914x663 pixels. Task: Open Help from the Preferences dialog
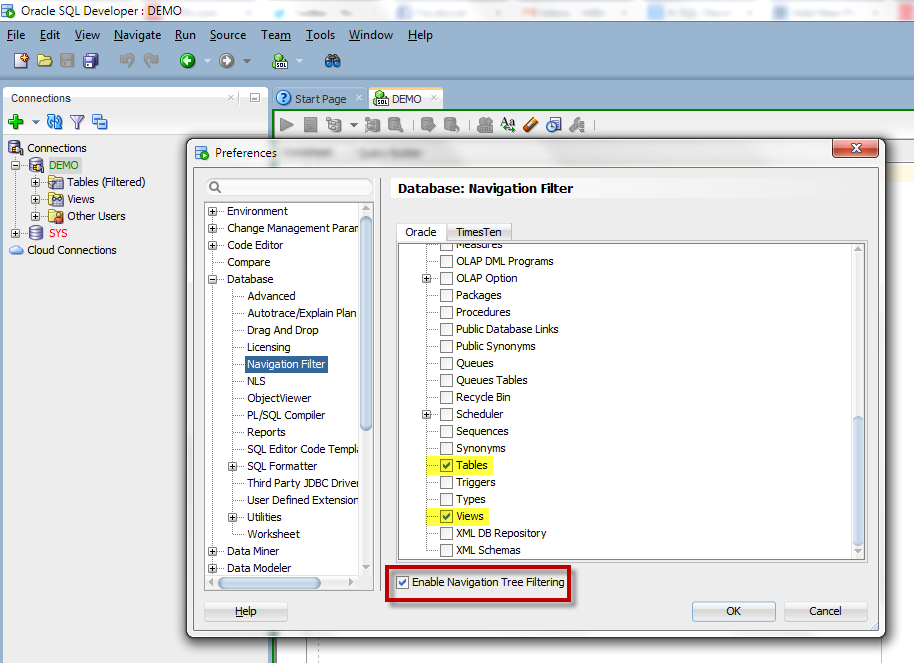coord(245,611)
